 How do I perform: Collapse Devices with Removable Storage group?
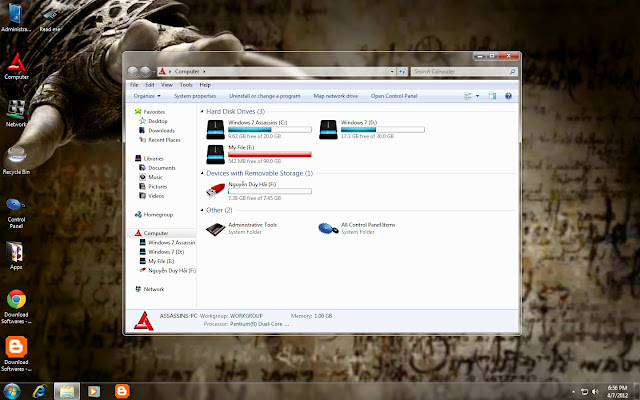(202, 173)
